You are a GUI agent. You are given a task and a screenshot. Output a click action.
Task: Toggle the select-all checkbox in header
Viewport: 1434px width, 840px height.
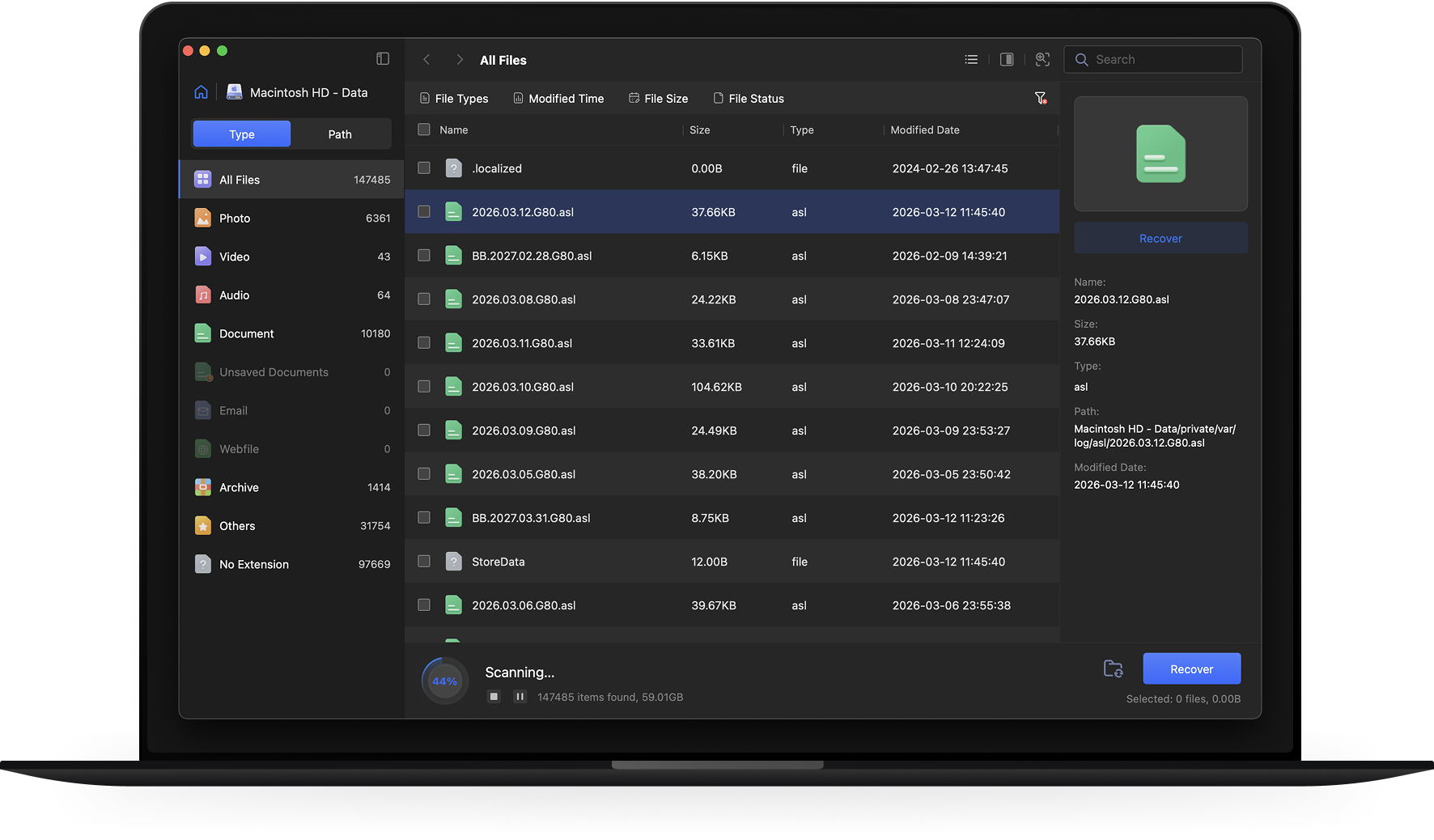tap(424, 129)
